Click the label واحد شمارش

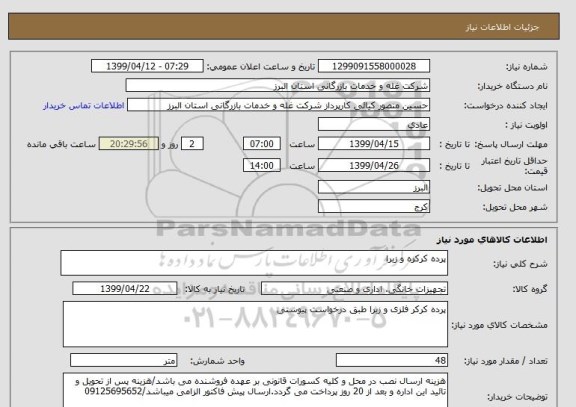coord(217,361)
